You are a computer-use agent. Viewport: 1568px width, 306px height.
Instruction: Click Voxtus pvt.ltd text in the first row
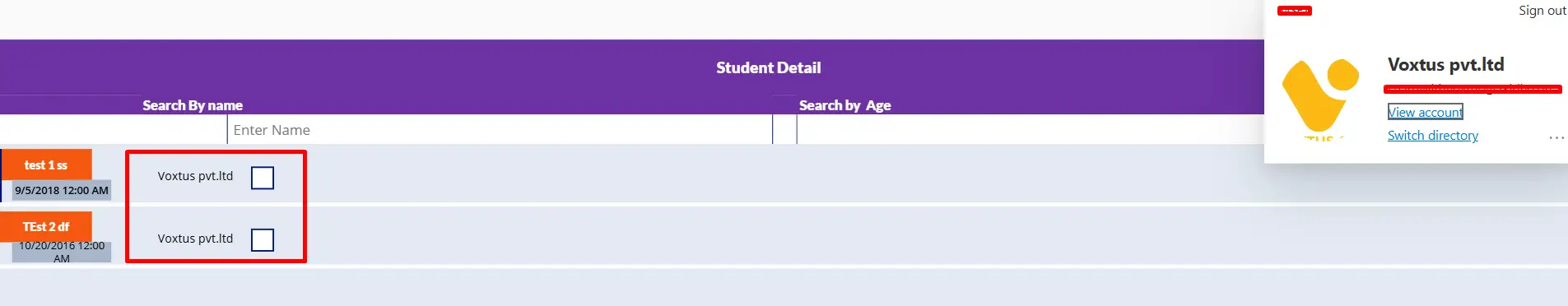coord(195,176)
